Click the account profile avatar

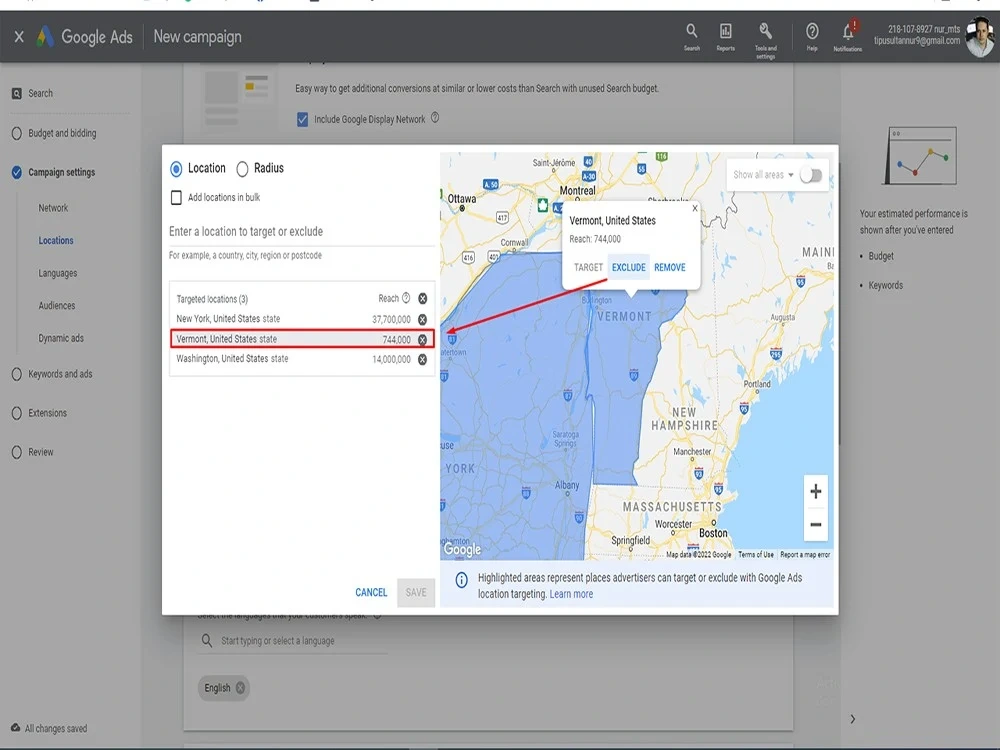point(980,37)
